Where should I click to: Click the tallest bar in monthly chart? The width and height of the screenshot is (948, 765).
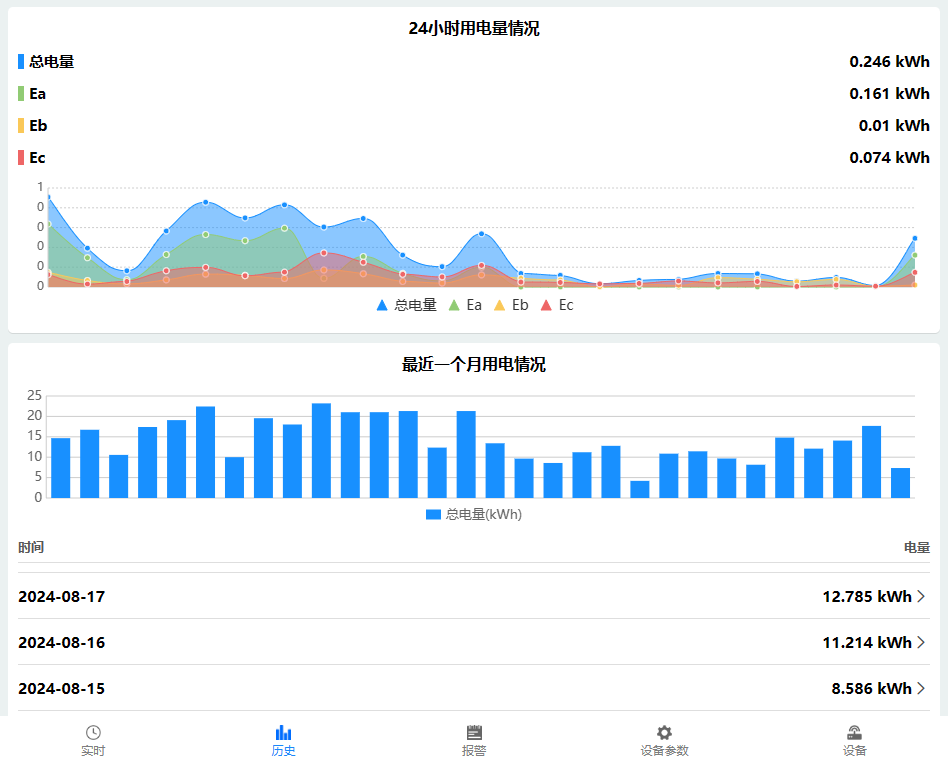pyautogui.click(x=321, y=450)
